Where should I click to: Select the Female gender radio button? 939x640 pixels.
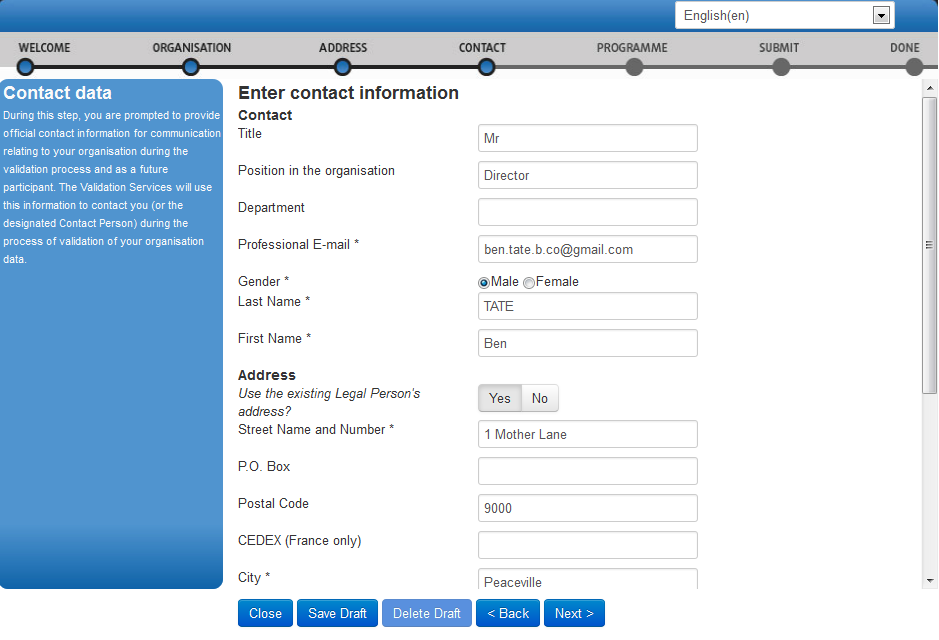tap(529, 283)
